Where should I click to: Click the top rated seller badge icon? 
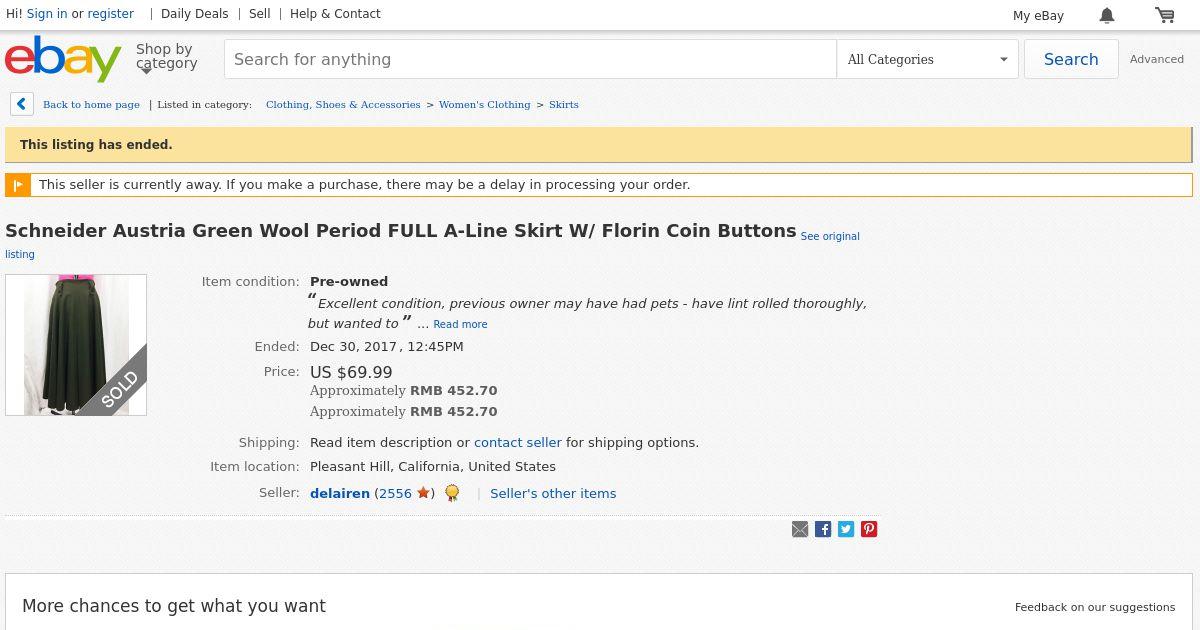[x=452, y=493]
